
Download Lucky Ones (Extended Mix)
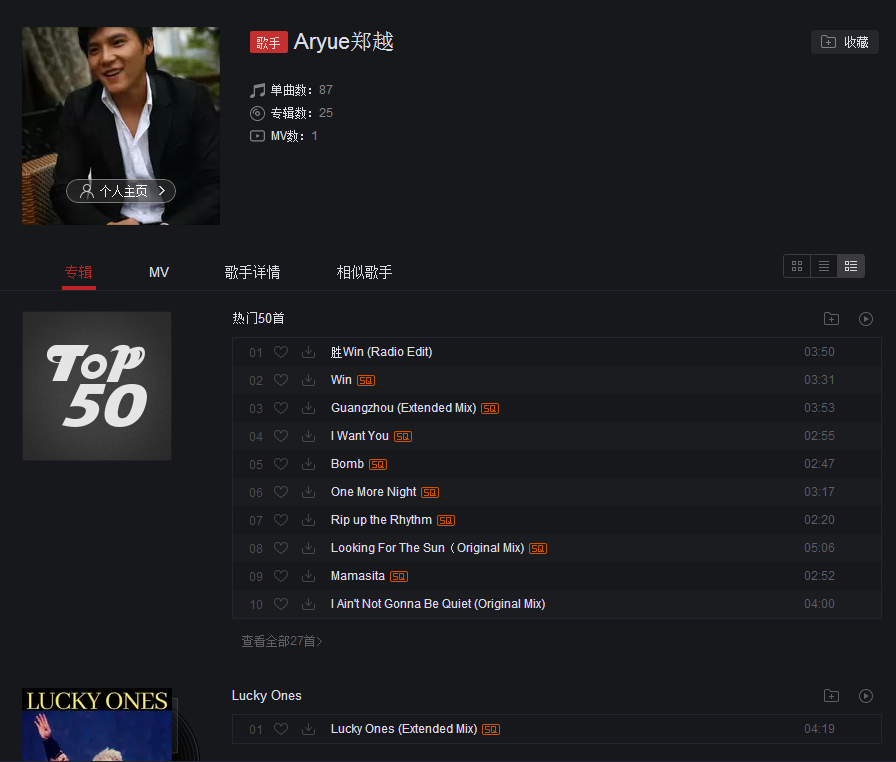309,729
